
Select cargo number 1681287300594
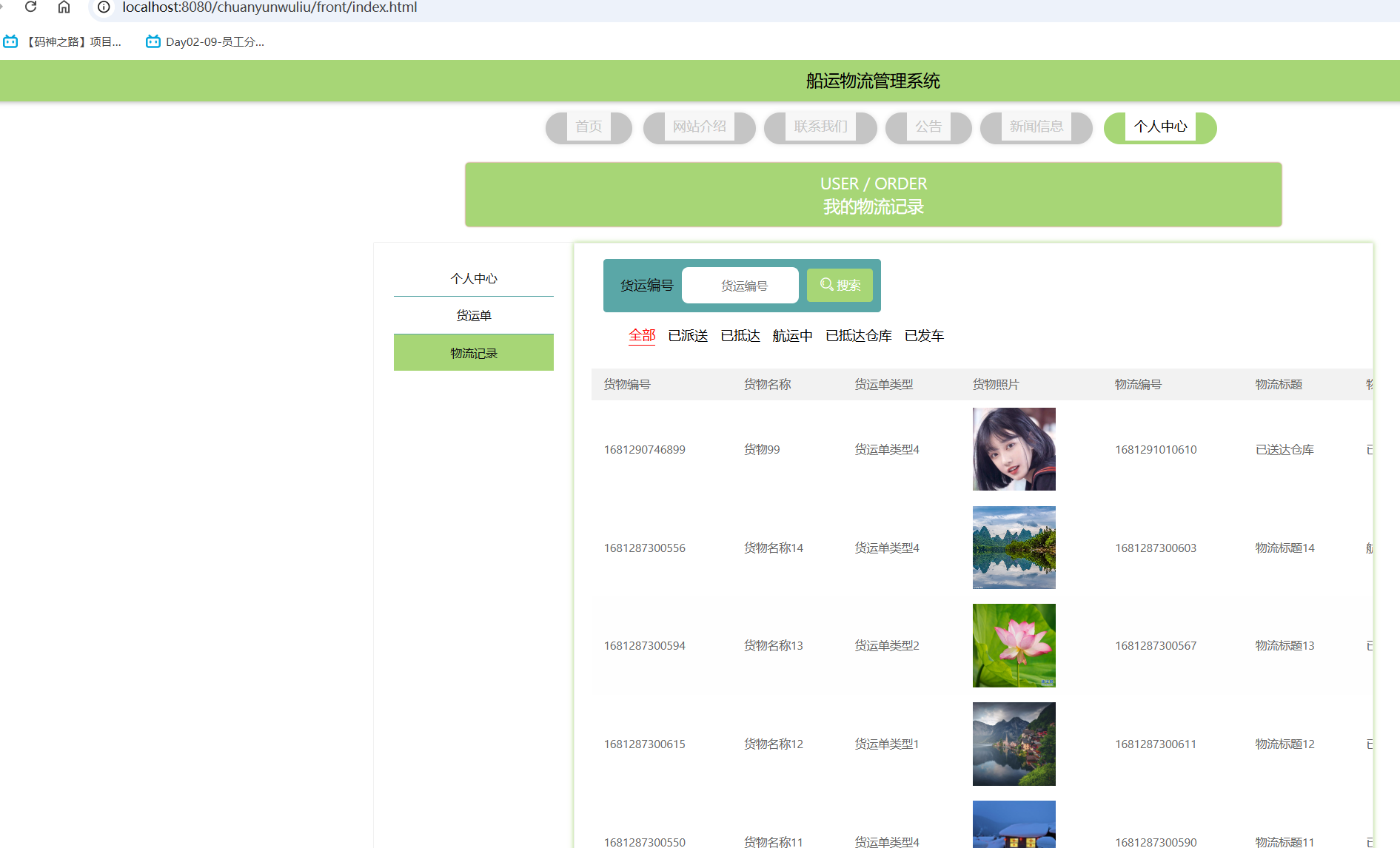coord(645,646)
